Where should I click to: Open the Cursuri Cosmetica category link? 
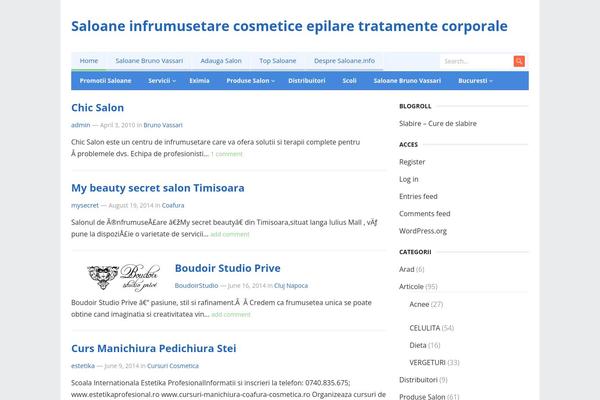click(x=173, y=366)
